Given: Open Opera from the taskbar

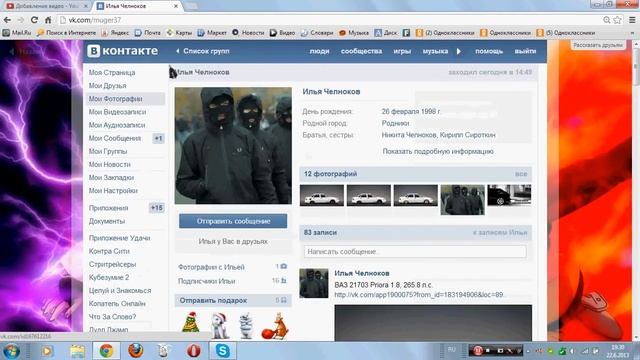Looking at the screenshot, I should point(193,351).
